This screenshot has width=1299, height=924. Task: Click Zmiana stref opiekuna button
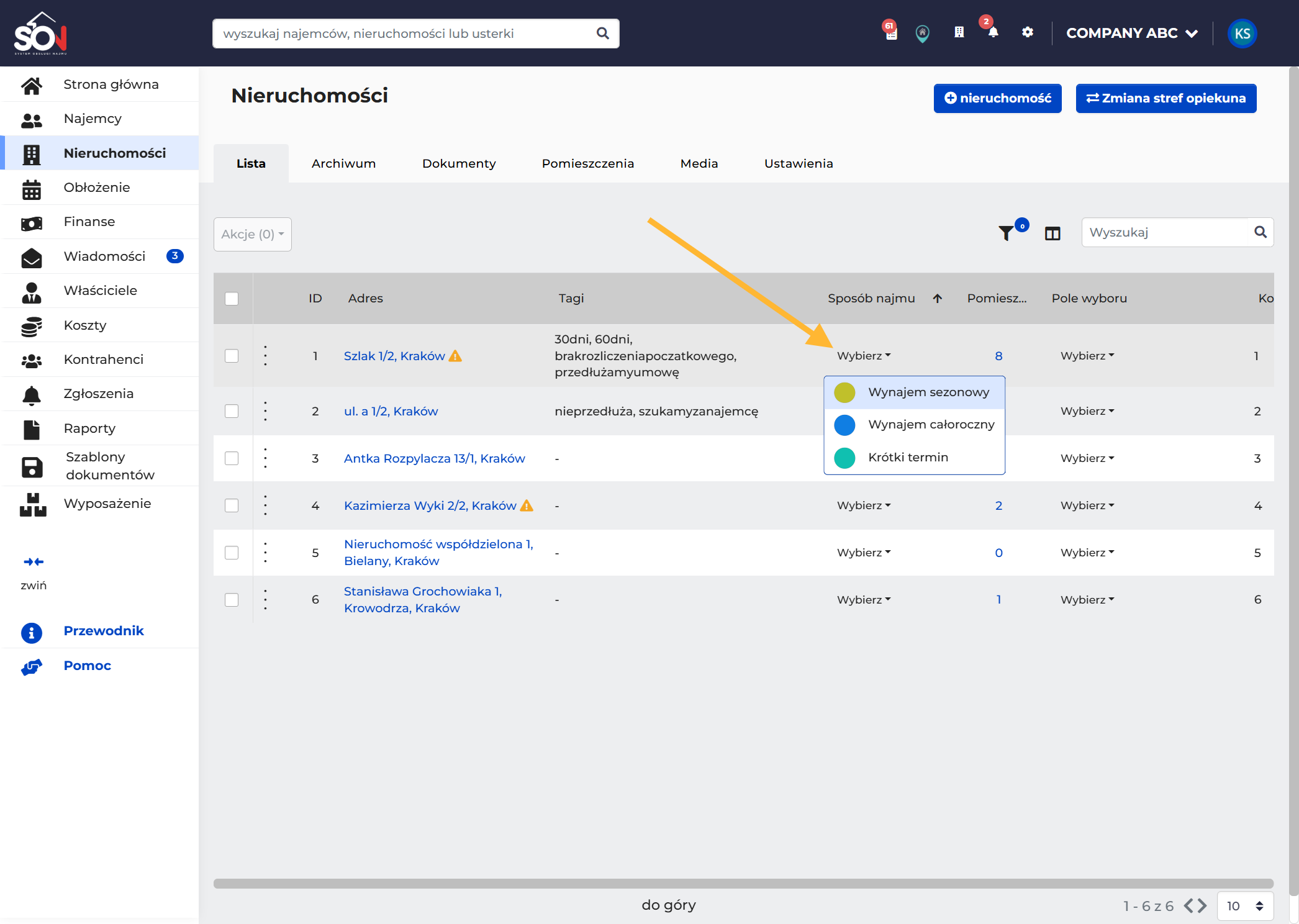pyautogui.click(x=1166, y=98)
